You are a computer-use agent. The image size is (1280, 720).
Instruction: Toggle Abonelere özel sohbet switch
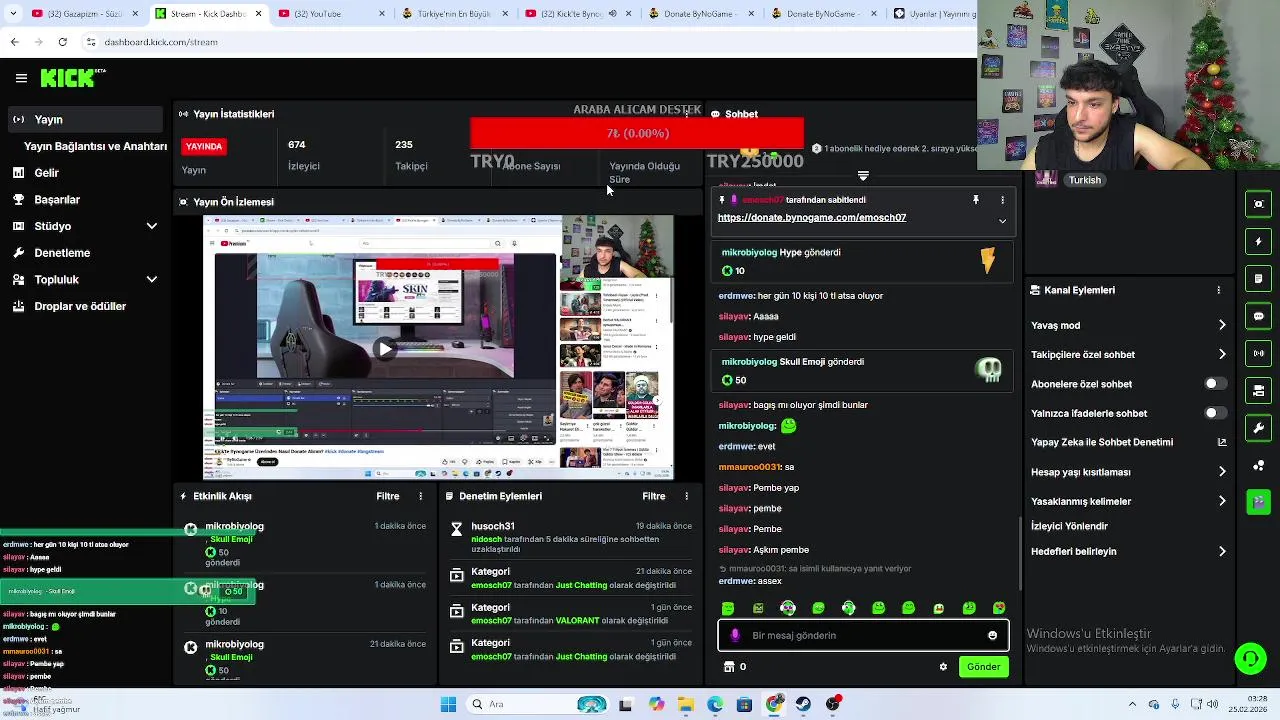(x=1215, y=384)
